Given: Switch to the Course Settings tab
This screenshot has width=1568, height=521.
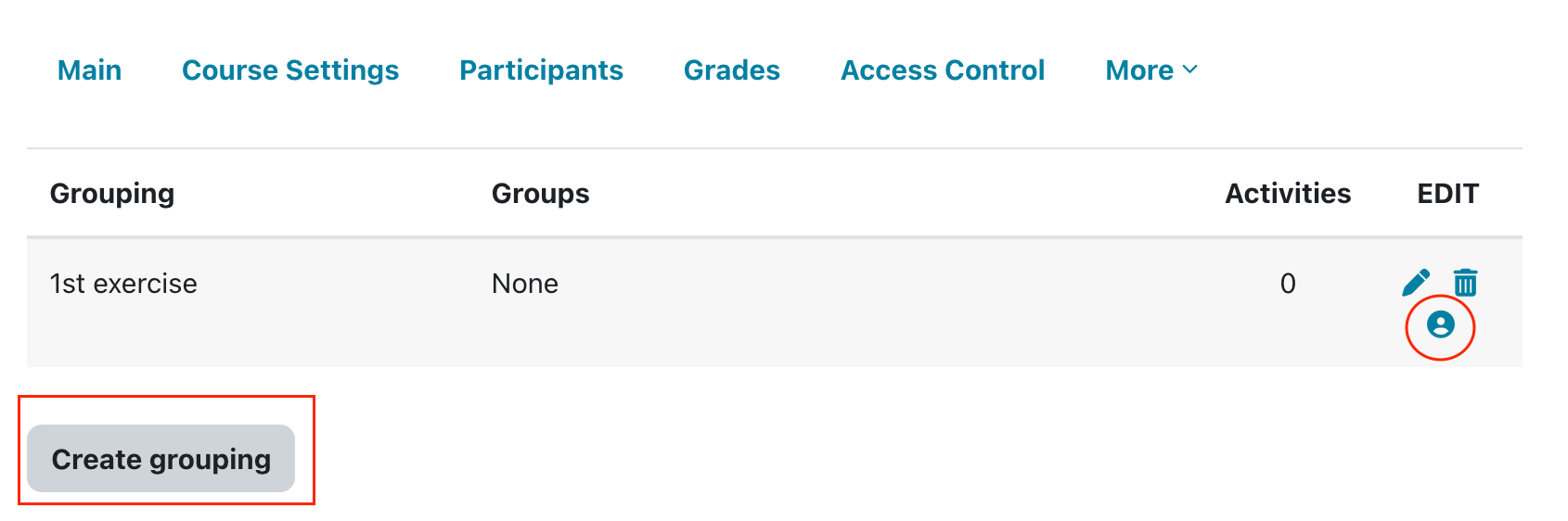Looking at the screenshot, I should tap(290, 70).
